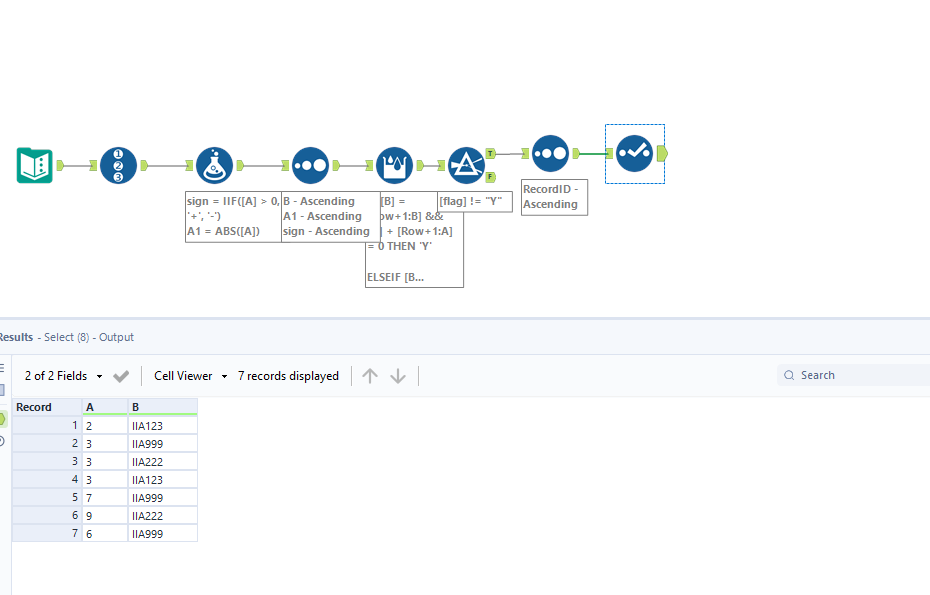Select the Filter tool
This screenshot has height=595, width=930.
coord(466,166)
